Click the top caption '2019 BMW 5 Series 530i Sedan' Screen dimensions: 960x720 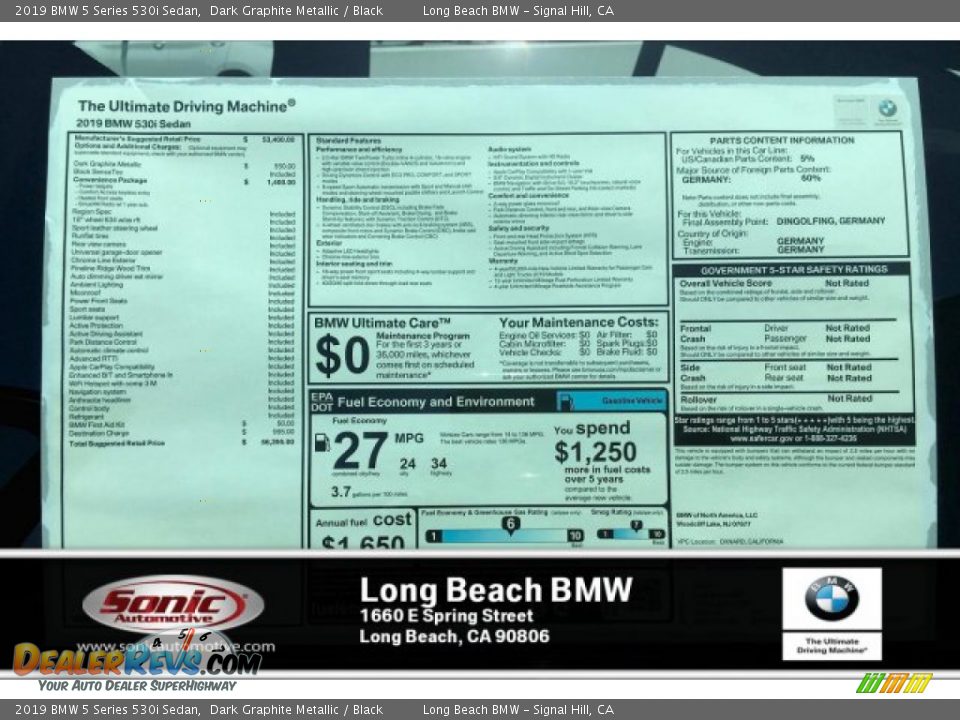tap(107, 10)
